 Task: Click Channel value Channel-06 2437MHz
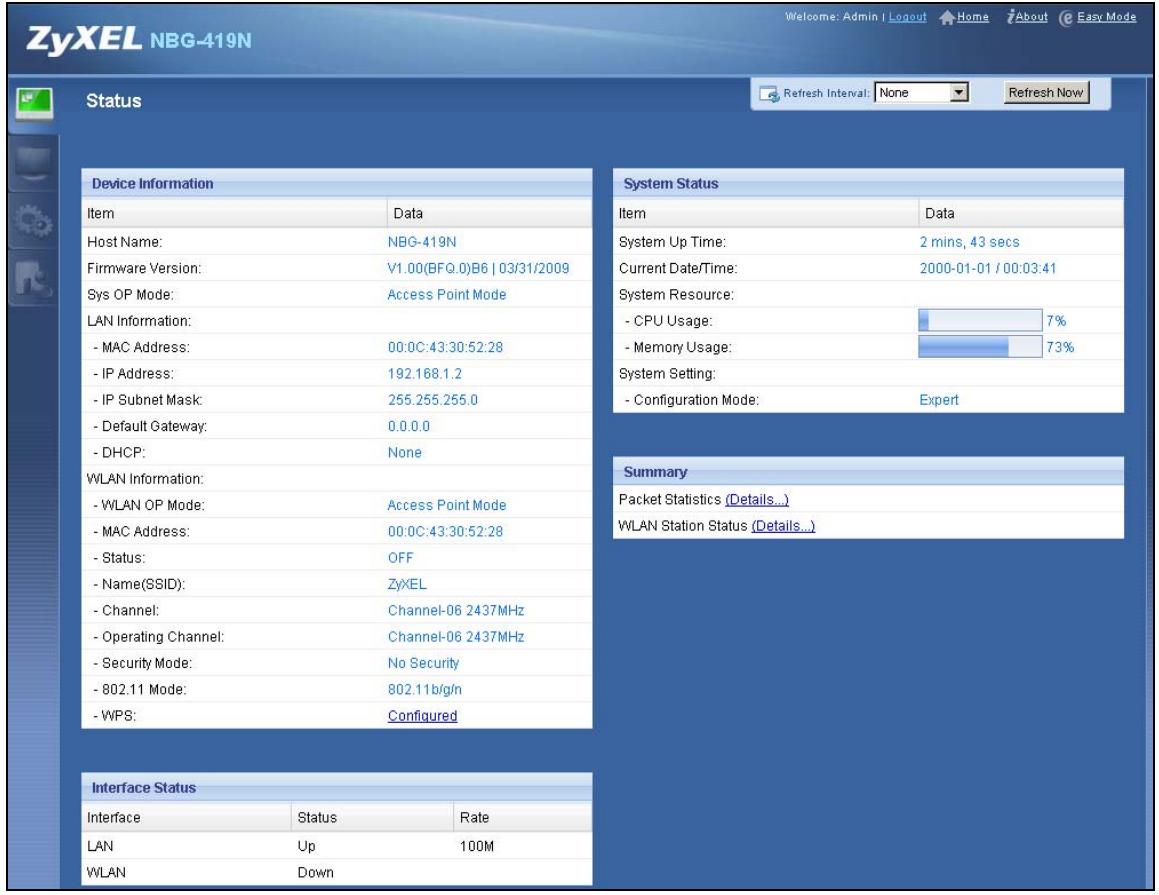(456, 610)
